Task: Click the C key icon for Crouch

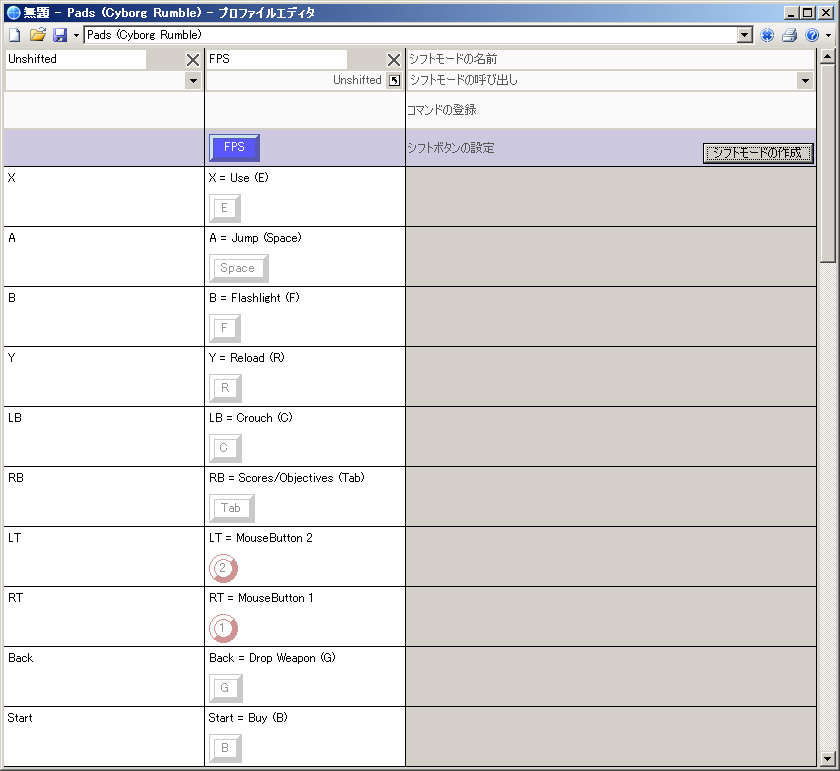Action: tap(225, 448)
